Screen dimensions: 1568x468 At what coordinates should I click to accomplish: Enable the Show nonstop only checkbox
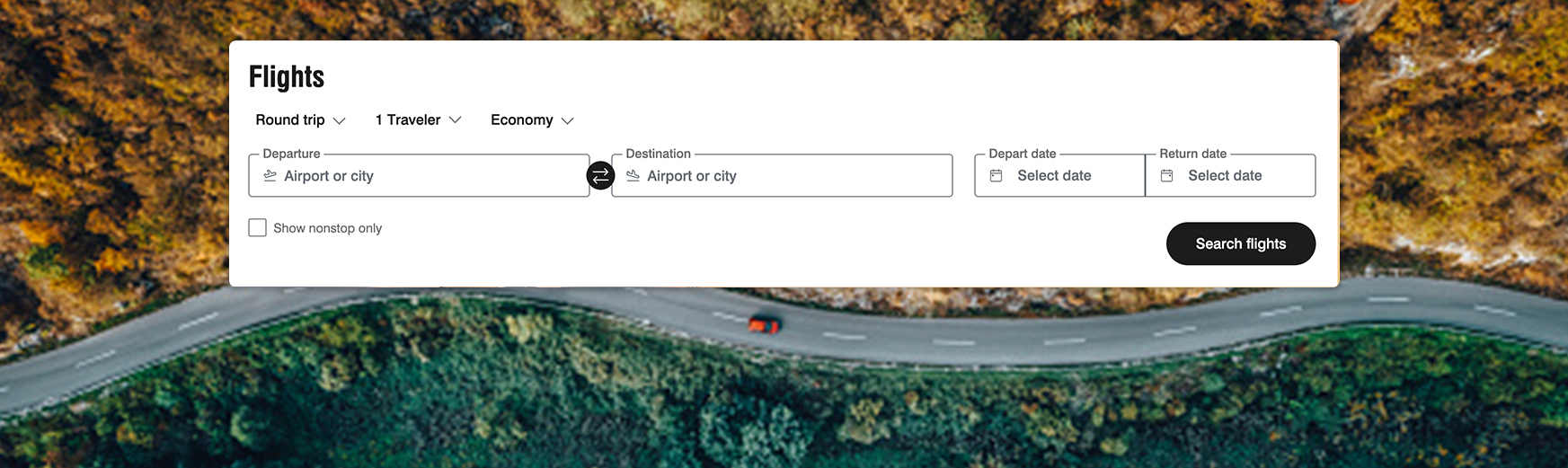pyautogui.click(x=257, y=228)
